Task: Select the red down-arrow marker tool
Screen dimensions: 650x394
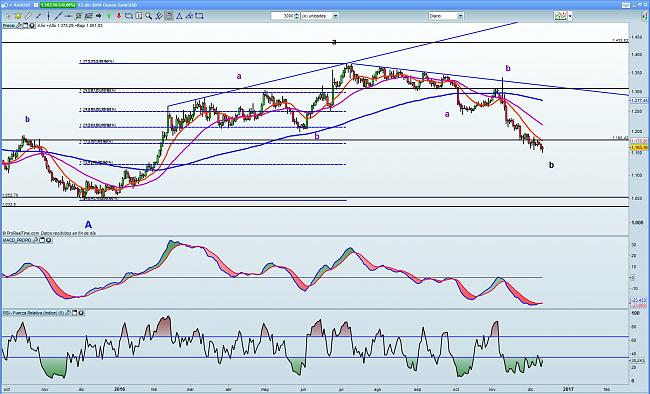Action: coord(119,16)
